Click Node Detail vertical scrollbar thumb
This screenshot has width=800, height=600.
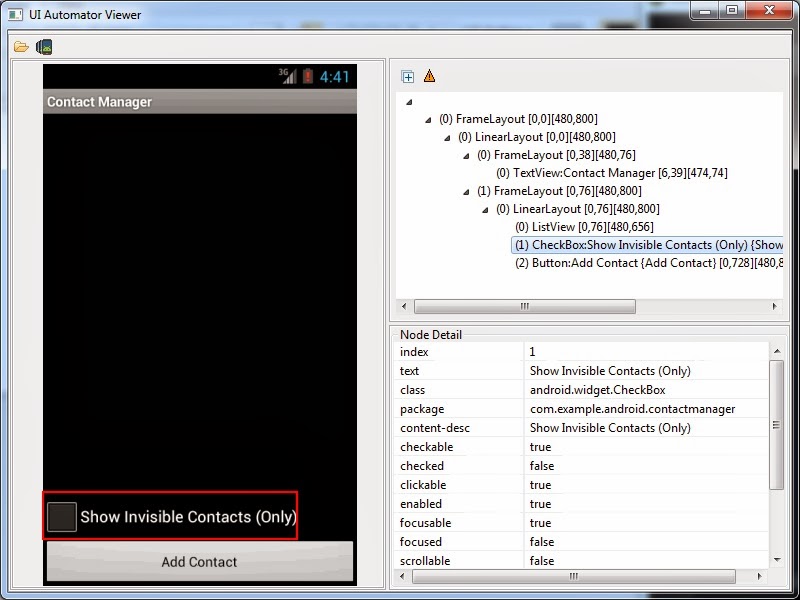pos(776,425)
